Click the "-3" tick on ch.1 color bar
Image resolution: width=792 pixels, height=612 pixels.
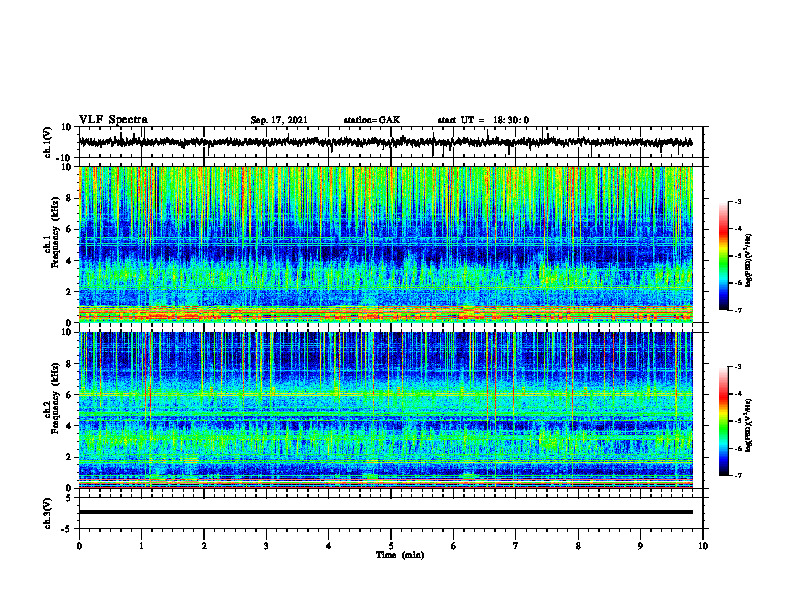click(x=737, y=201)
